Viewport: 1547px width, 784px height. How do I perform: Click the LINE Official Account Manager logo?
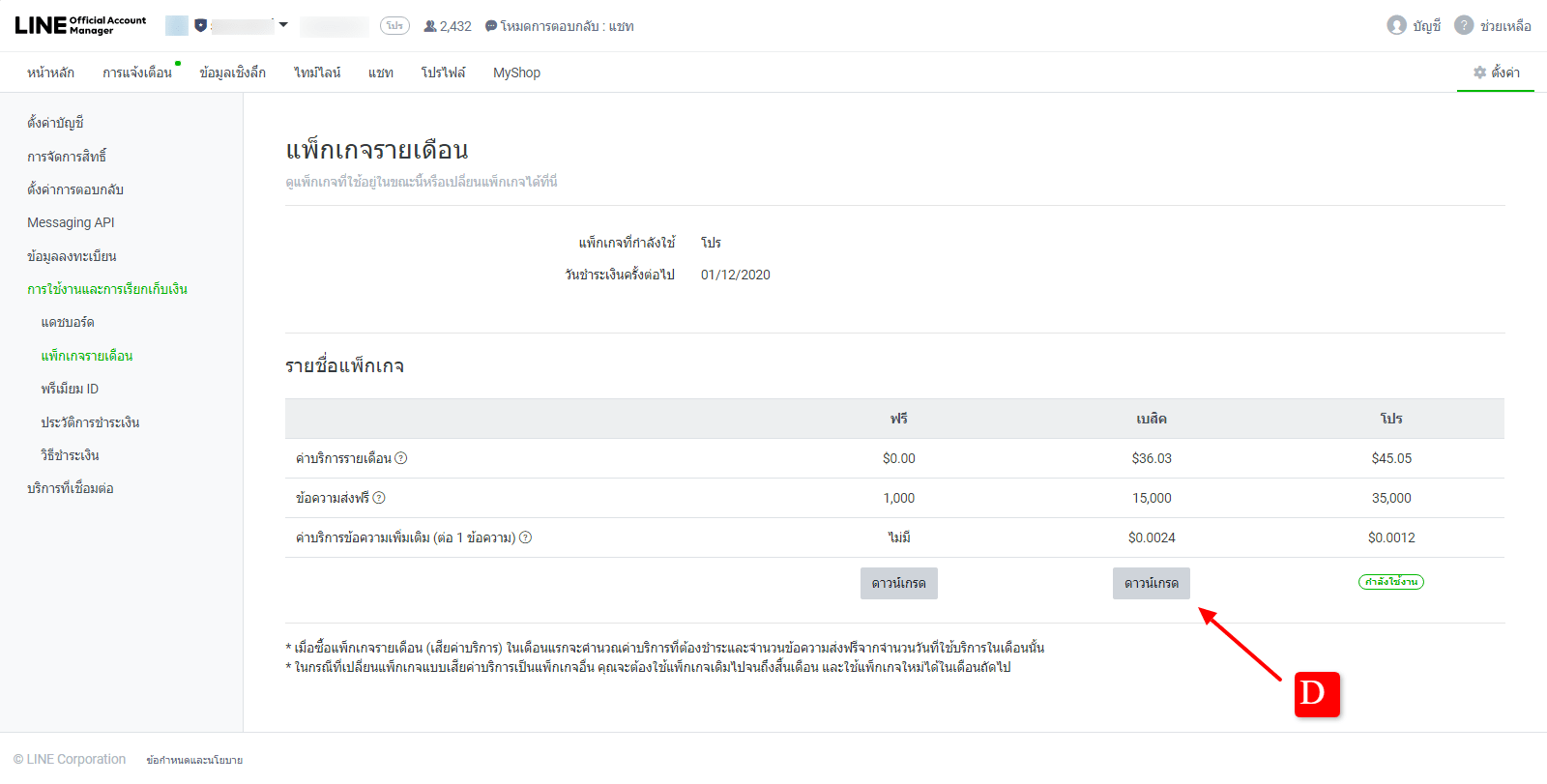coord(80,25)
